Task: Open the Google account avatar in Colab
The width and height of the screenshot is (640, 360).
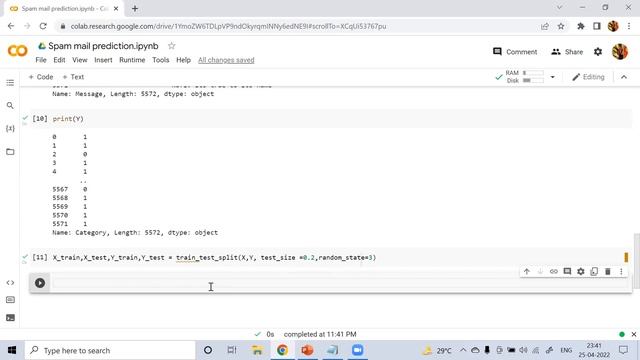Action: [x=620, y=52]
